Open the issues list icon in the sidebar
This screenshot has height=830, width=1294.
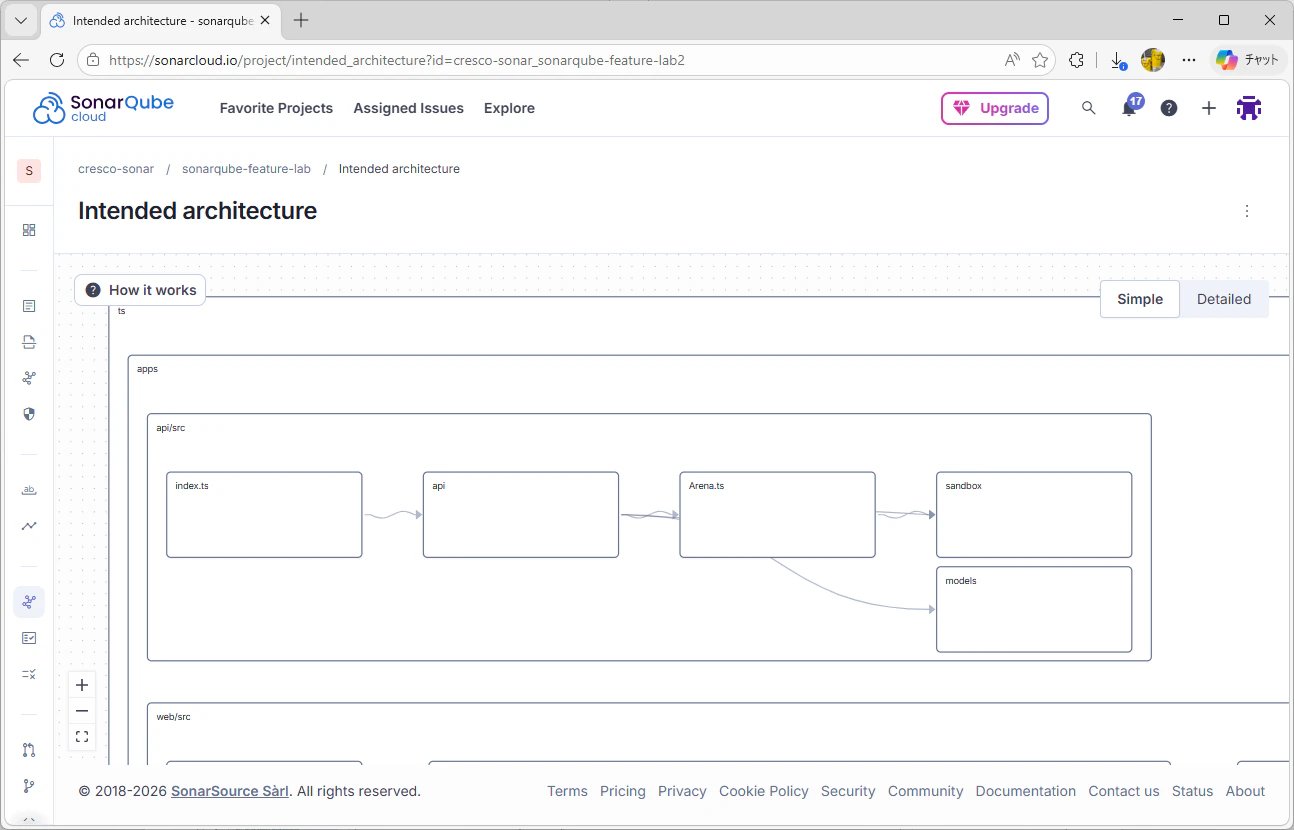point(29,306)
